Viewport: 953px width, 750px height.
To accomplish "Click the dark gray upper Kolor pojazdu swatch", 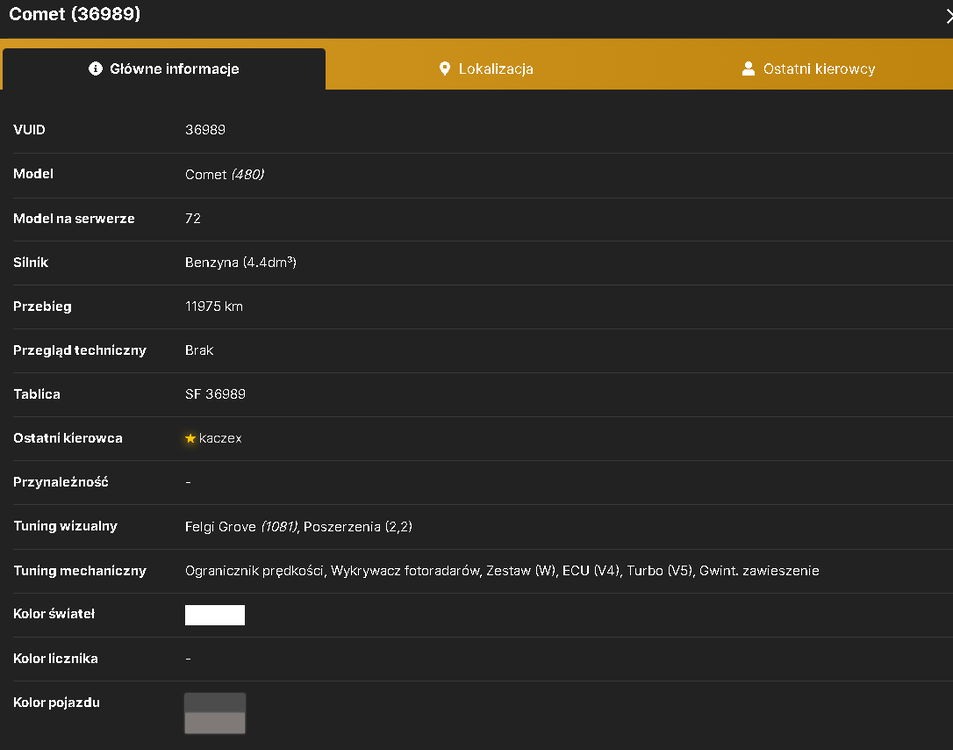I will tap(215, 703).
